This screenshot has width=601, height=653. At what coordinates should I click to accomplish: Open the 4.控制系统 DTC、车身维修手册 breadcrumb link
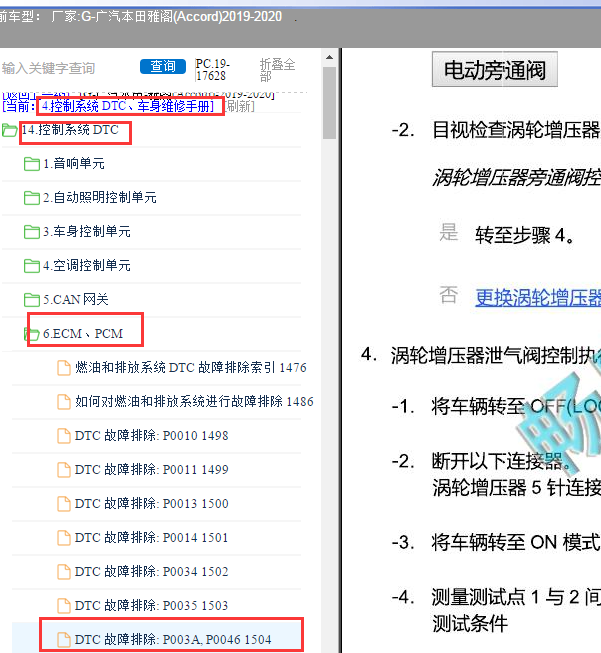[128, 106]
